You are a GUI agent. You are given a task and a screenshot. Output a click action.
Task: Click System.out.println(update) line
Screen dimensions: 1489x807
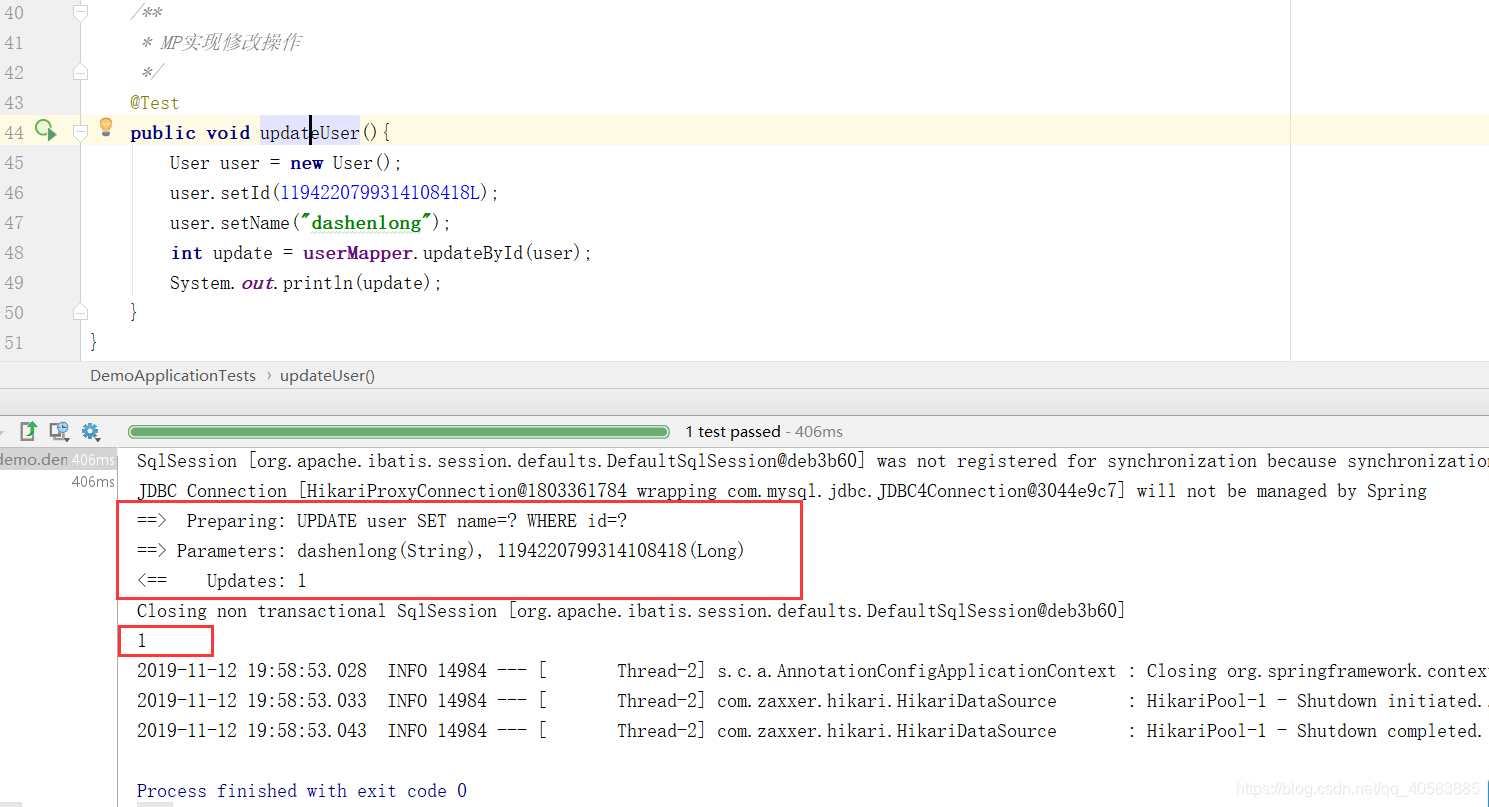pos(306,283)
